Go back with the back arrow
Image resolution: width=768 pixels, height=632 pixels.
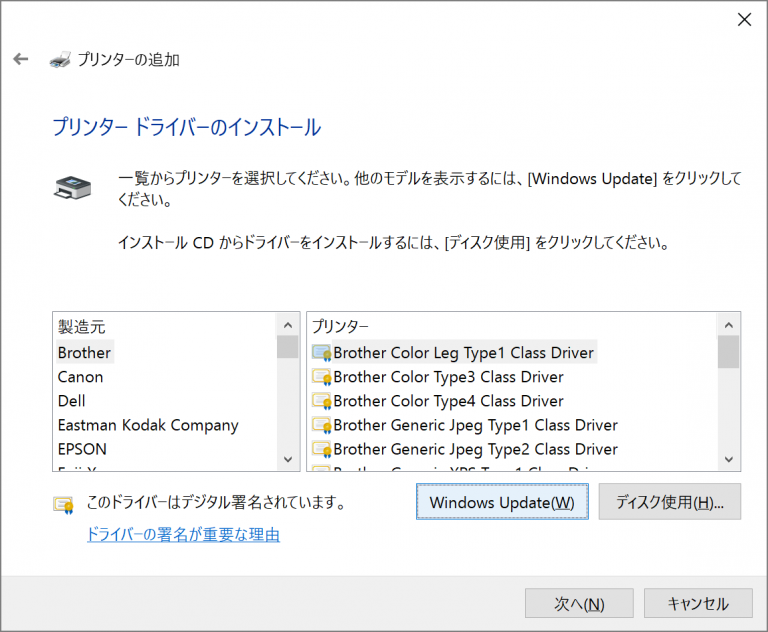point(21,59)
